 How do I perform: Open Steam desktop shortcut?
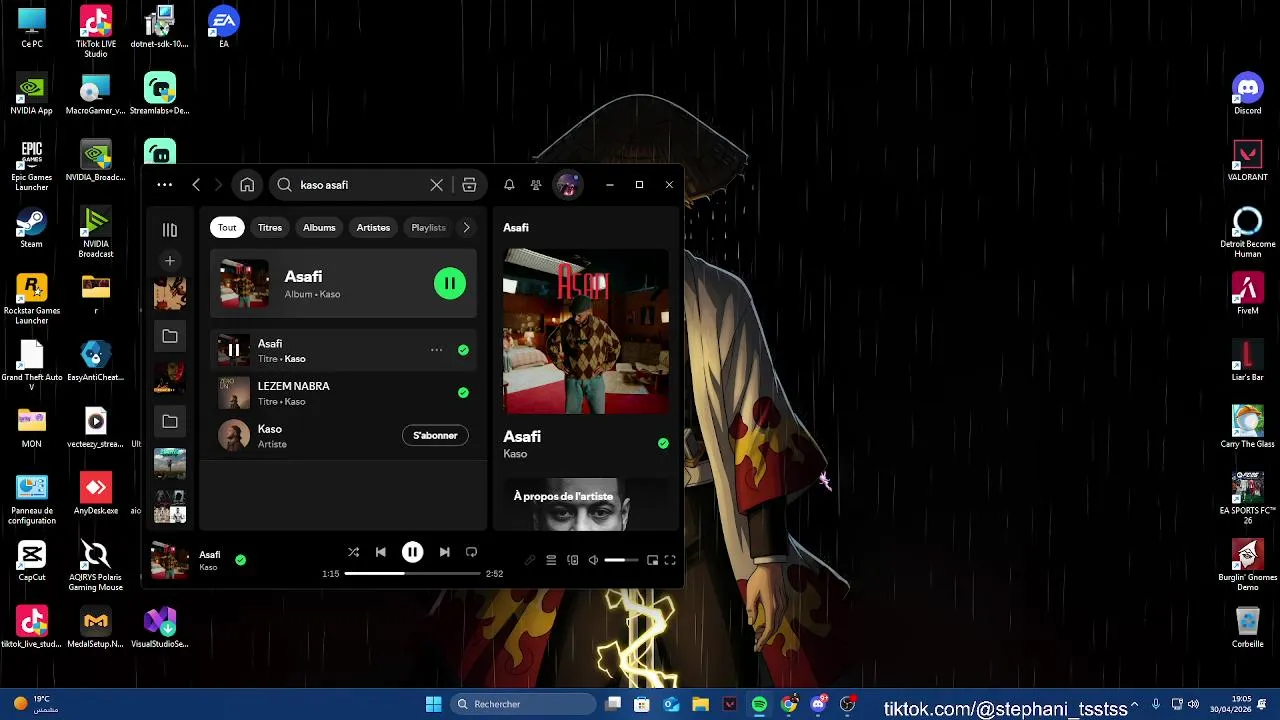point(31,228)
